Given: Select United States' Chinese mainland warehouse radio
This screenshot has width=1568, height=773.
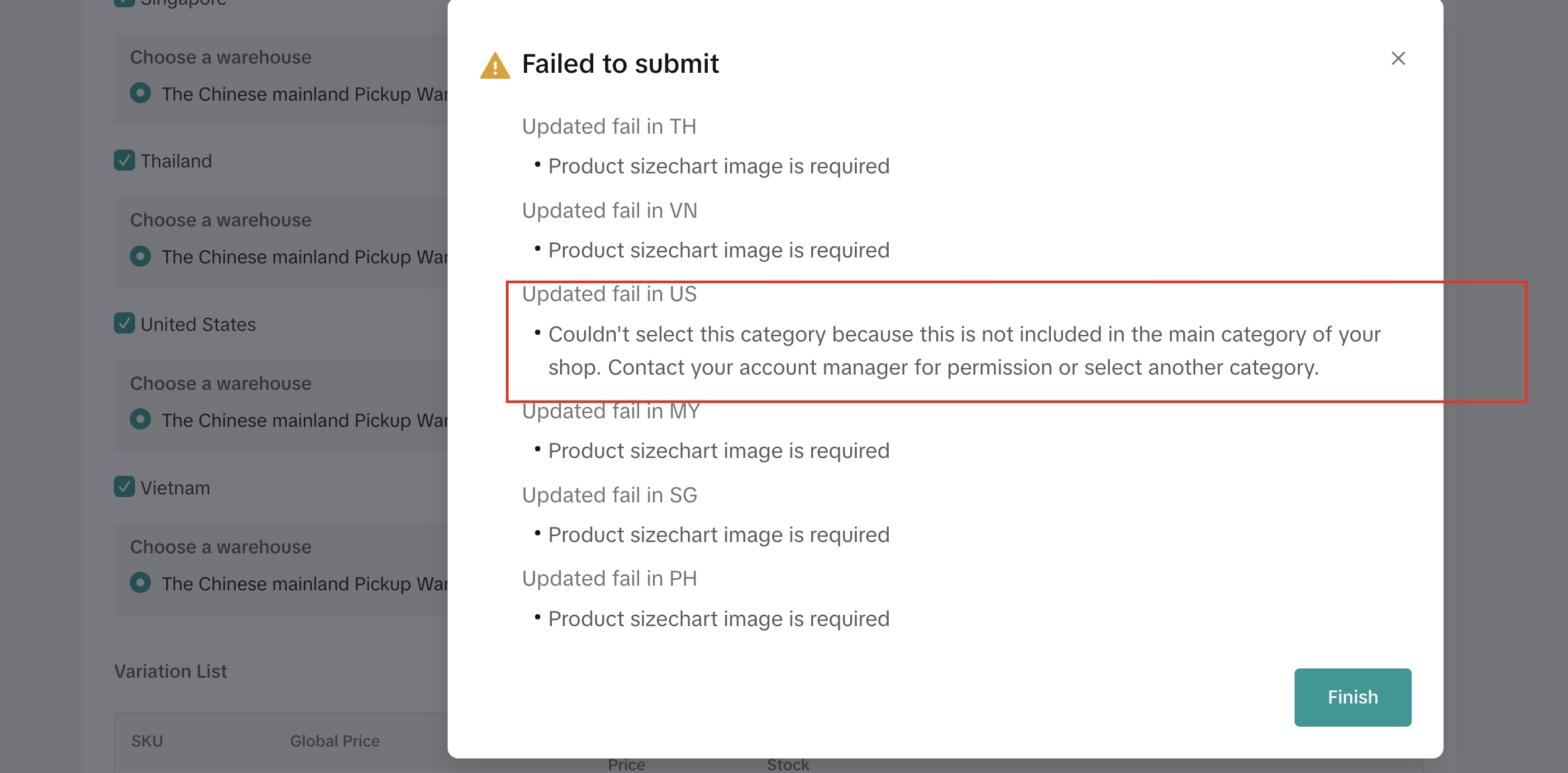Looking at the screenshot, I should pyautogui.click(x=140, y=420).
